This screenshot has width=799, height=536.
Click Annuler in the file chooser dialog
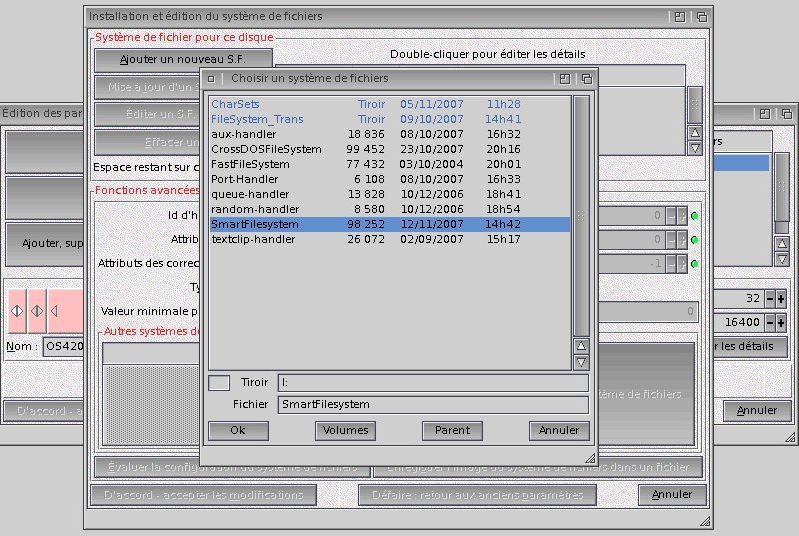pos(559,431)
